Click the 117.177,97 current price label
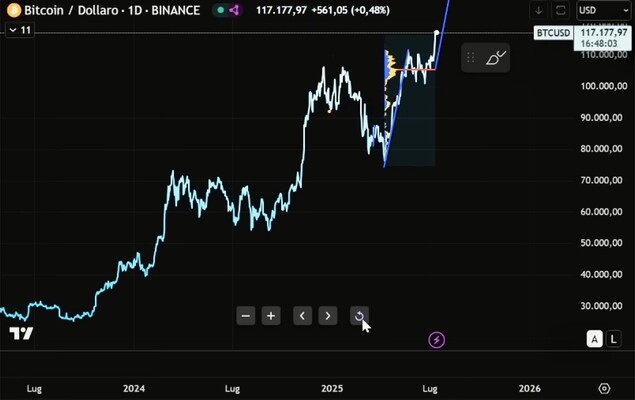Viewport: 635px width, 400px height. click(604, 32)
